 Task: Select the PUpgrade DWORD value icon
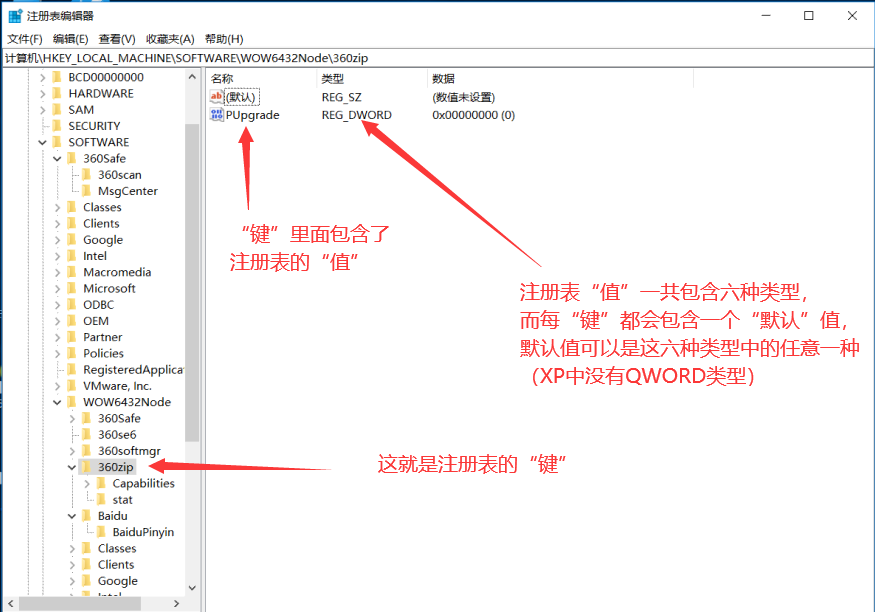tap(217, 115)
